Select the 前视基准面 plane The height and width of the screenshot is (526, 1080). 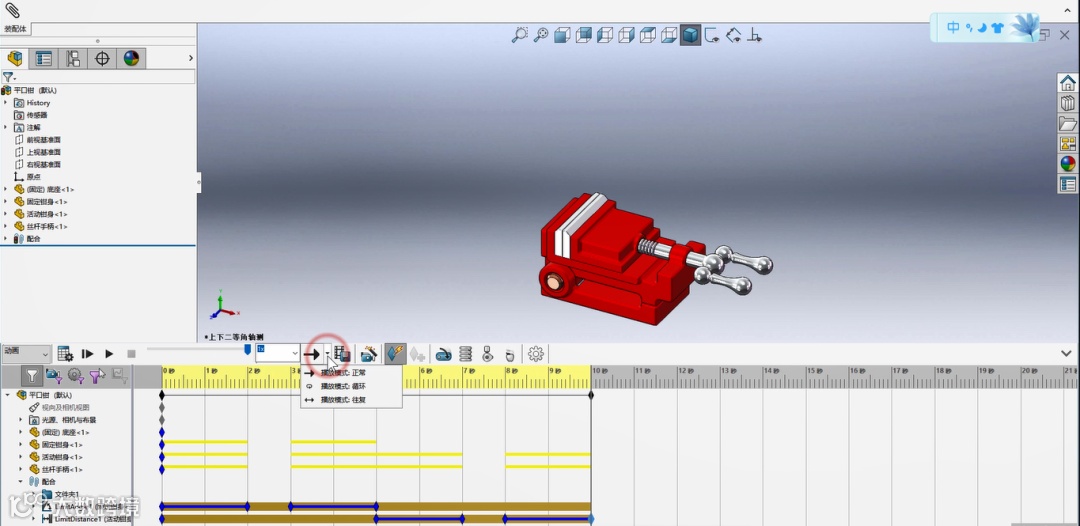pos(43,140)
